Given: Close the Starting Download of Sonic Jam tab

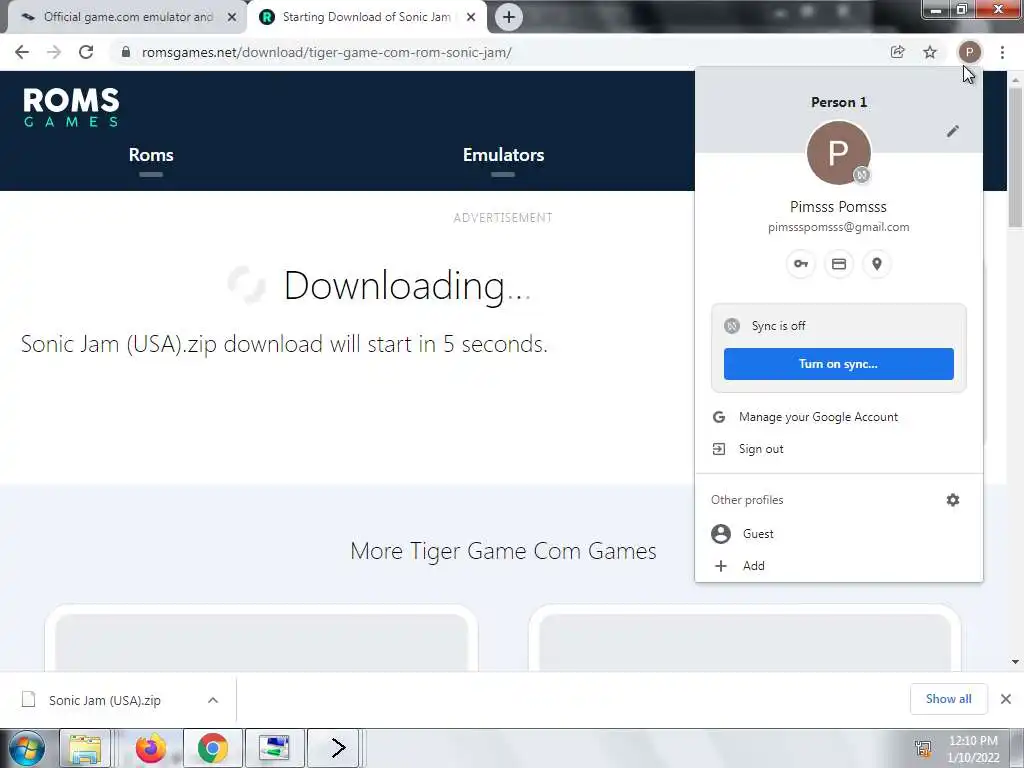Looking at the screenshot, I should pyautogui.click(x=471, y=17).
